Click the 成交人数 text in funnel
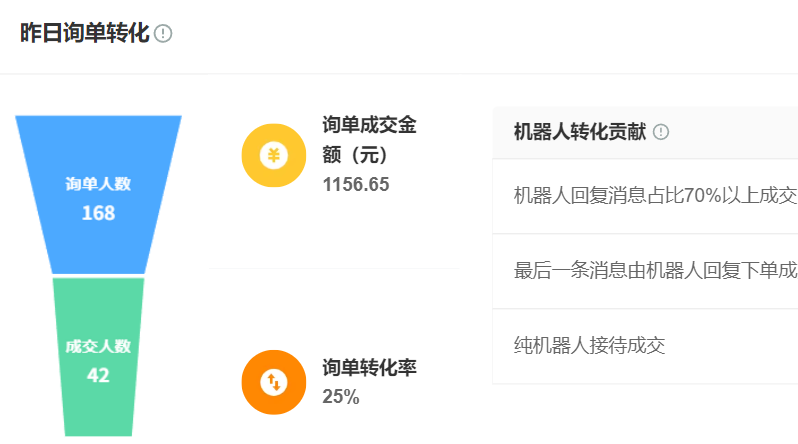798x444 pixels. click(98, 346)
